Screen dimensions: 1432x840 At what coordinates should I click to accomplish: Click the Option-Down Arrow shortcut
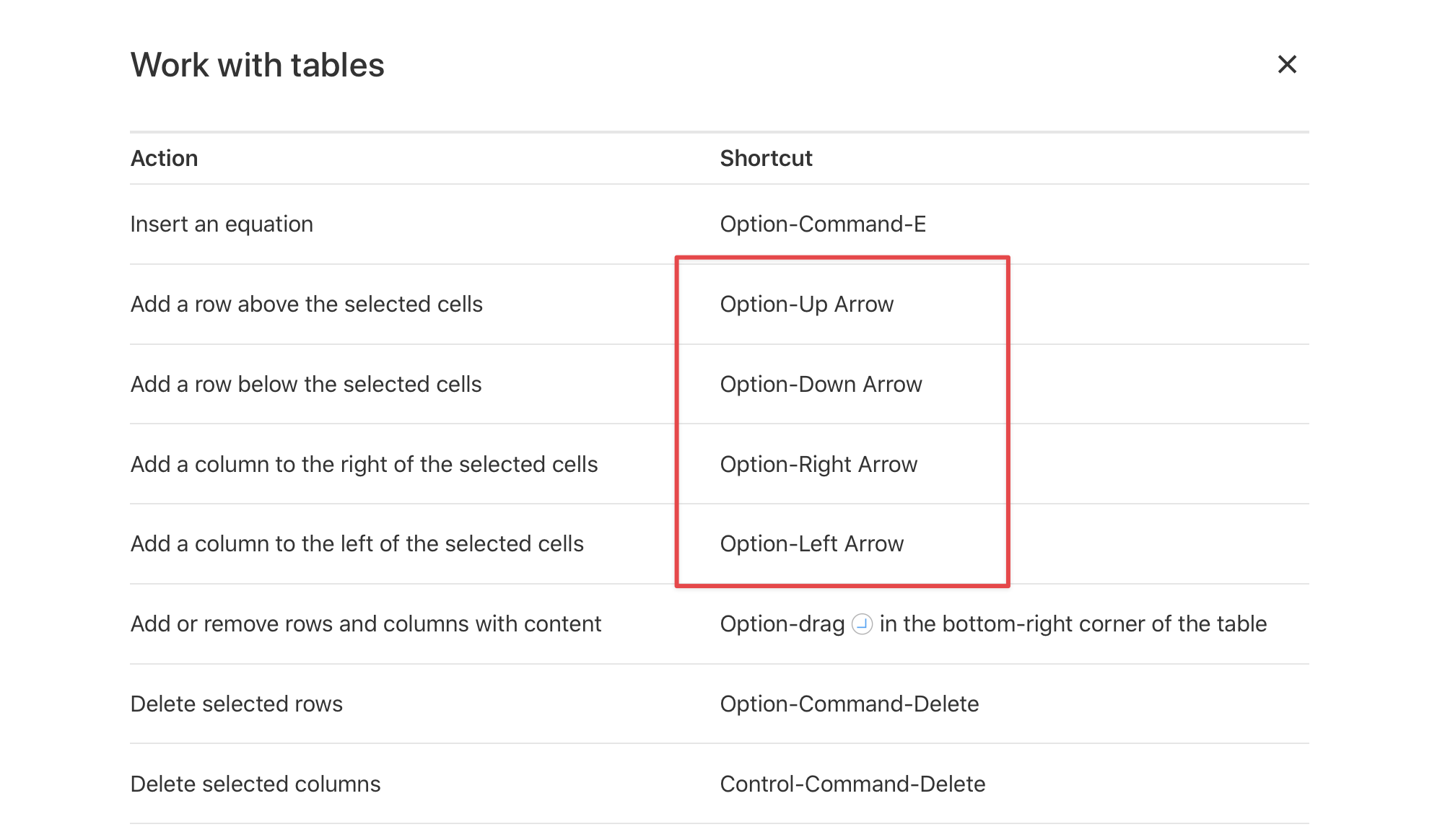821,385
